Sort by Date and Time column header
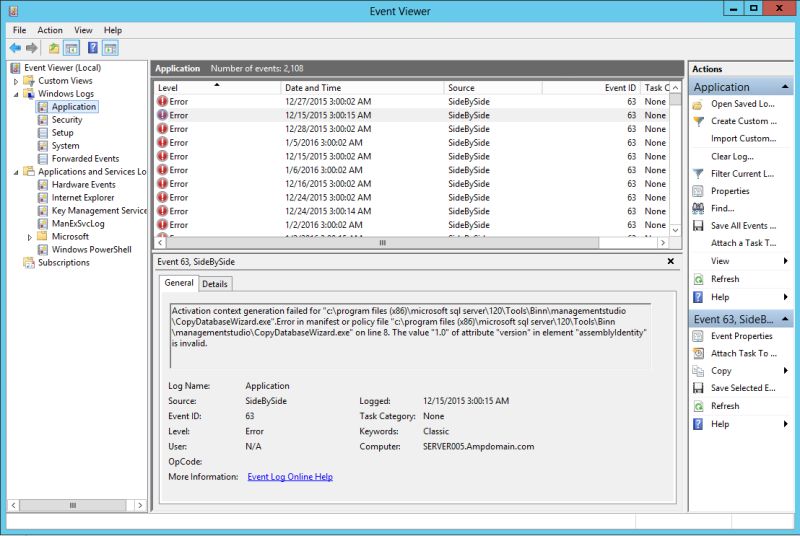 (x=362, y=88)
